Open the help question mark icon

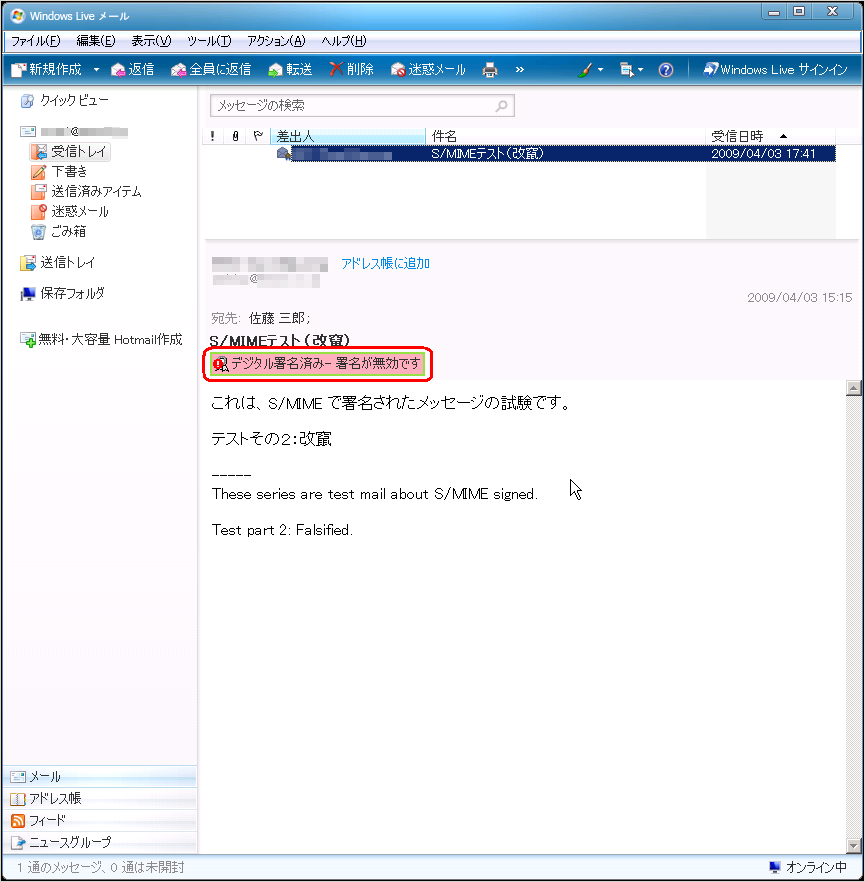point(666,70)
